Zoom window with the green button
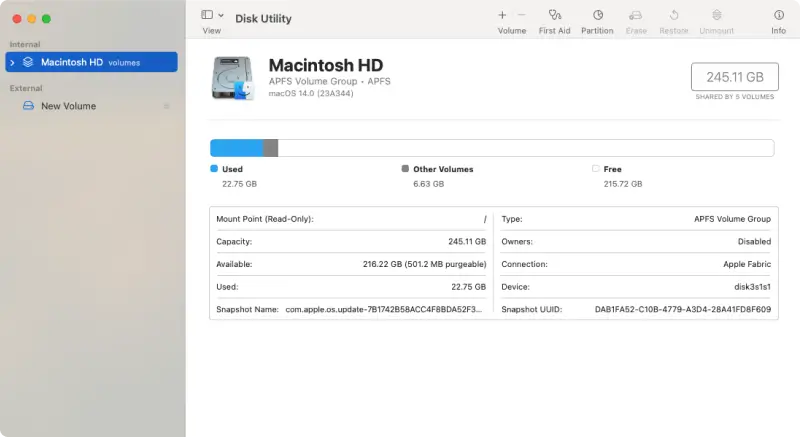 [x=46, y=19]
